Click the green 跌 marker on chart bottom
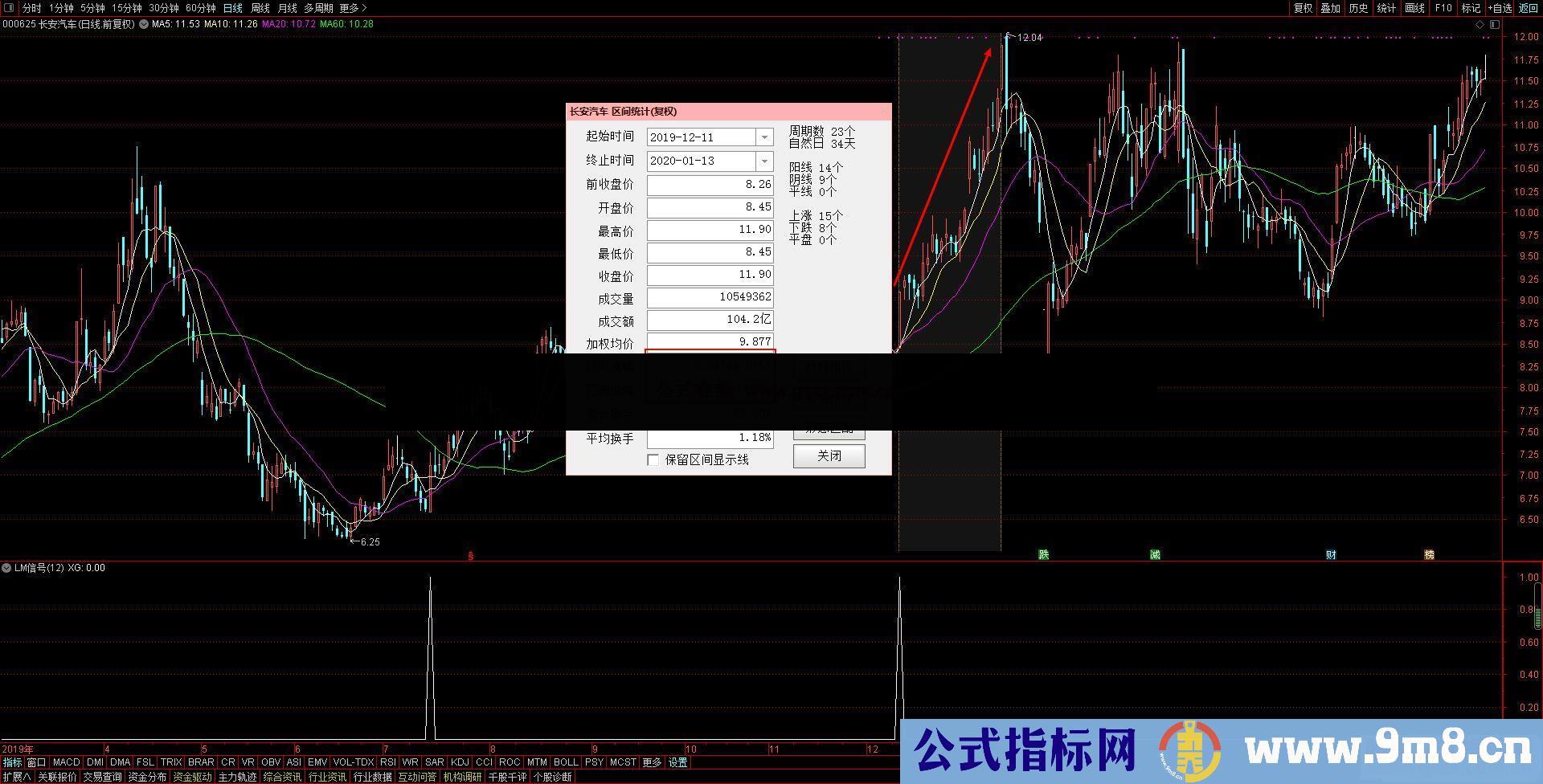The height and width of the screenshot is (784, 1543). [1044, 554]
